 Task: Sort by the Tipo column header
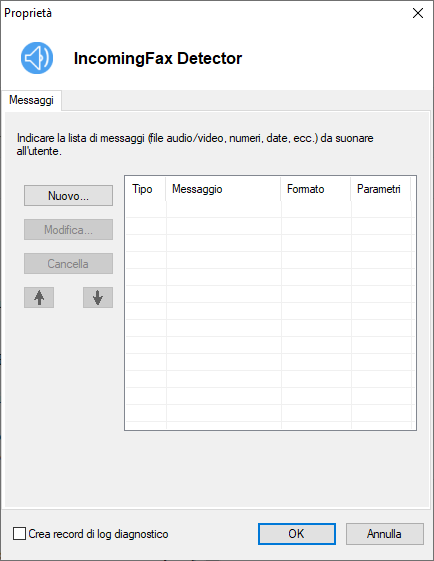[145, 189]
